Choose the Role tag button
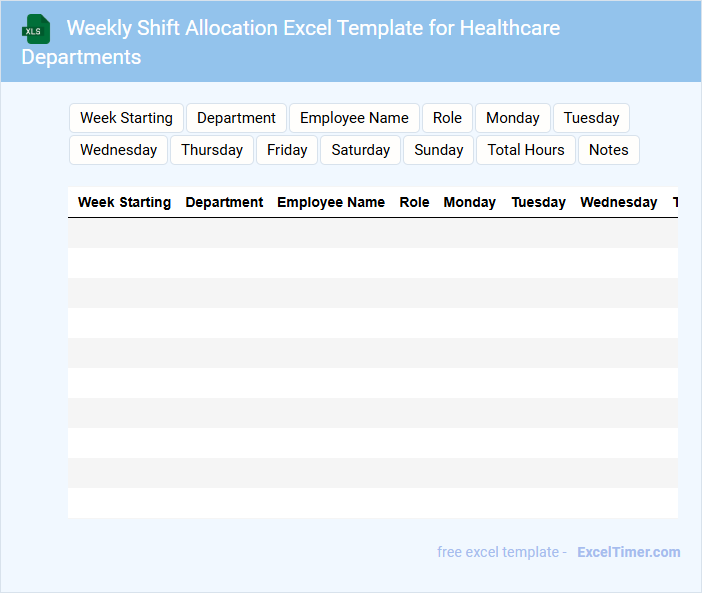Screen dimensions: 702x593 click(447, 118)
